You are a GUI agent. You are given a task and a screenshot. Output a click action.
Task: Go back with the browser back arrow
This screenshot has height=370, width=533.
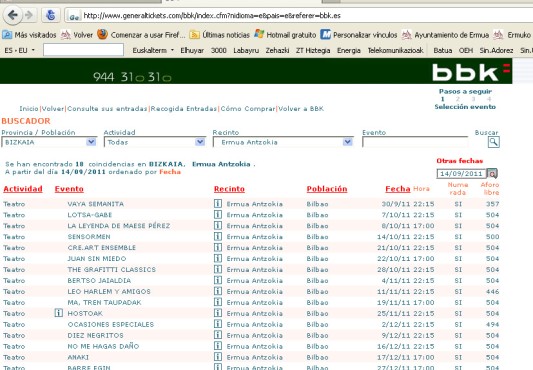(x=13, y=15)
